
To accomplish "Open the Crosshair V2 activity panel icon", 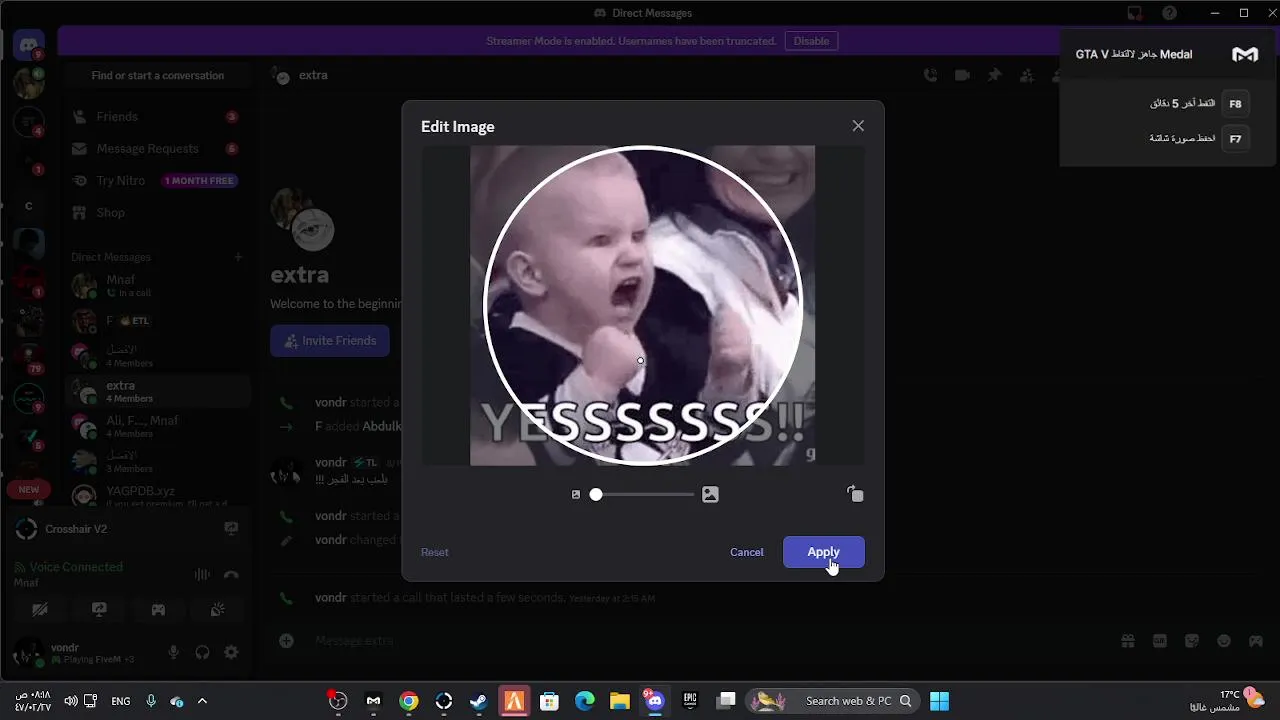I will pyautogui.click(x=231, y=528).
